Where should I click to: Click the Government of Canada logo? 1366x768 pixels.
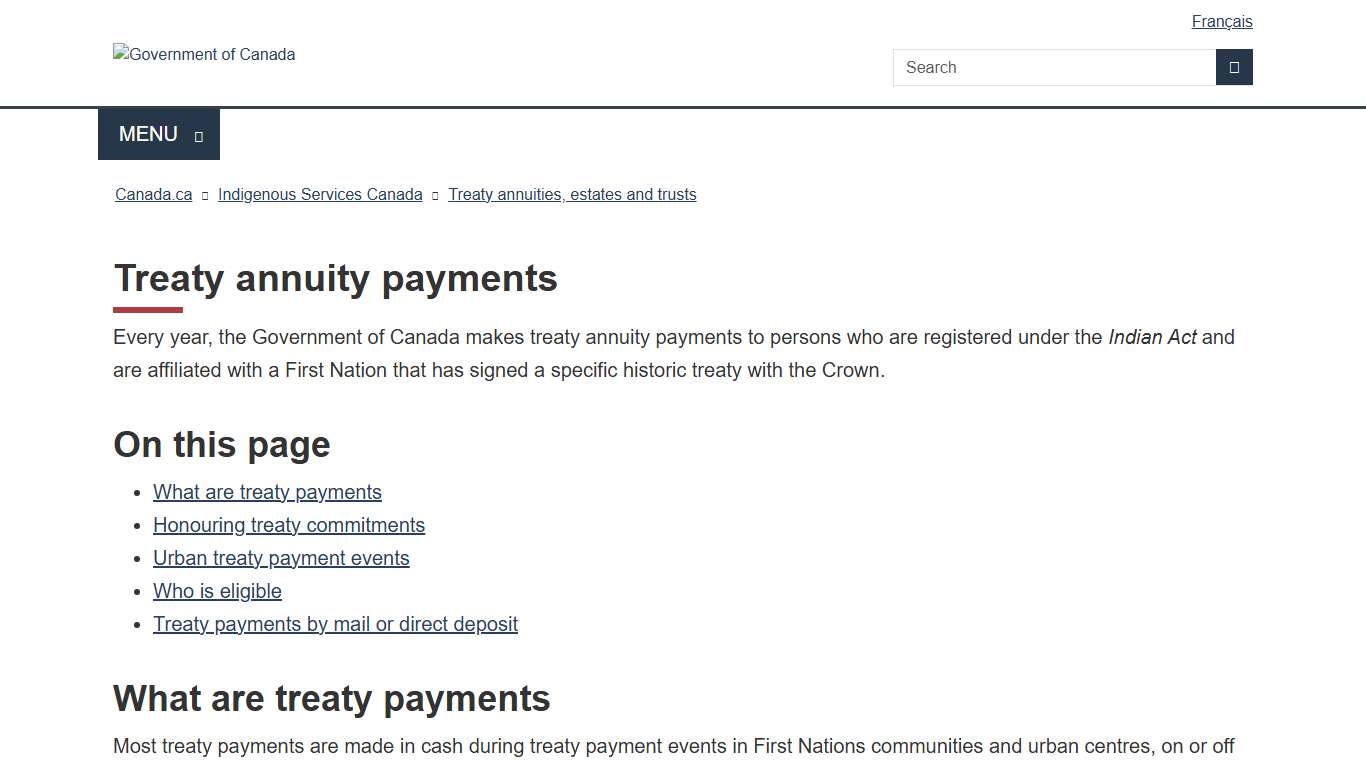coord(204,54)
